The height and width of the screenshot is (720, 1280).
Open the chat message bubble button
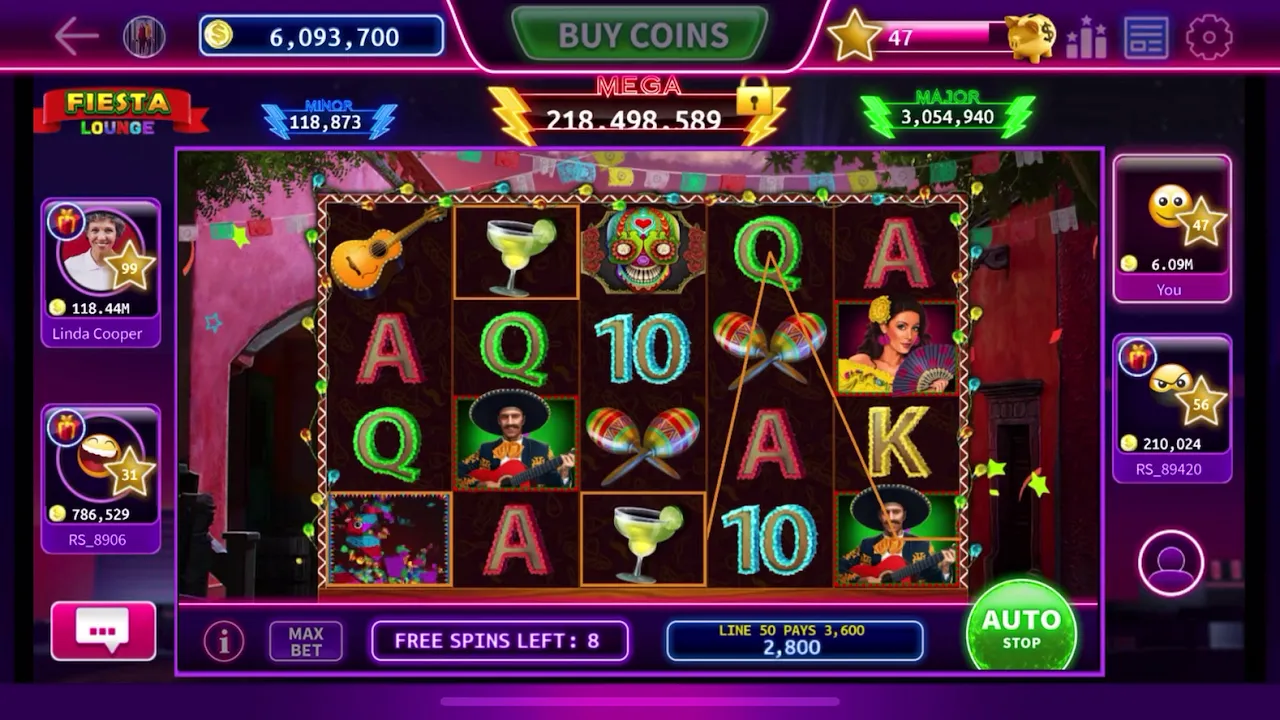103,631
